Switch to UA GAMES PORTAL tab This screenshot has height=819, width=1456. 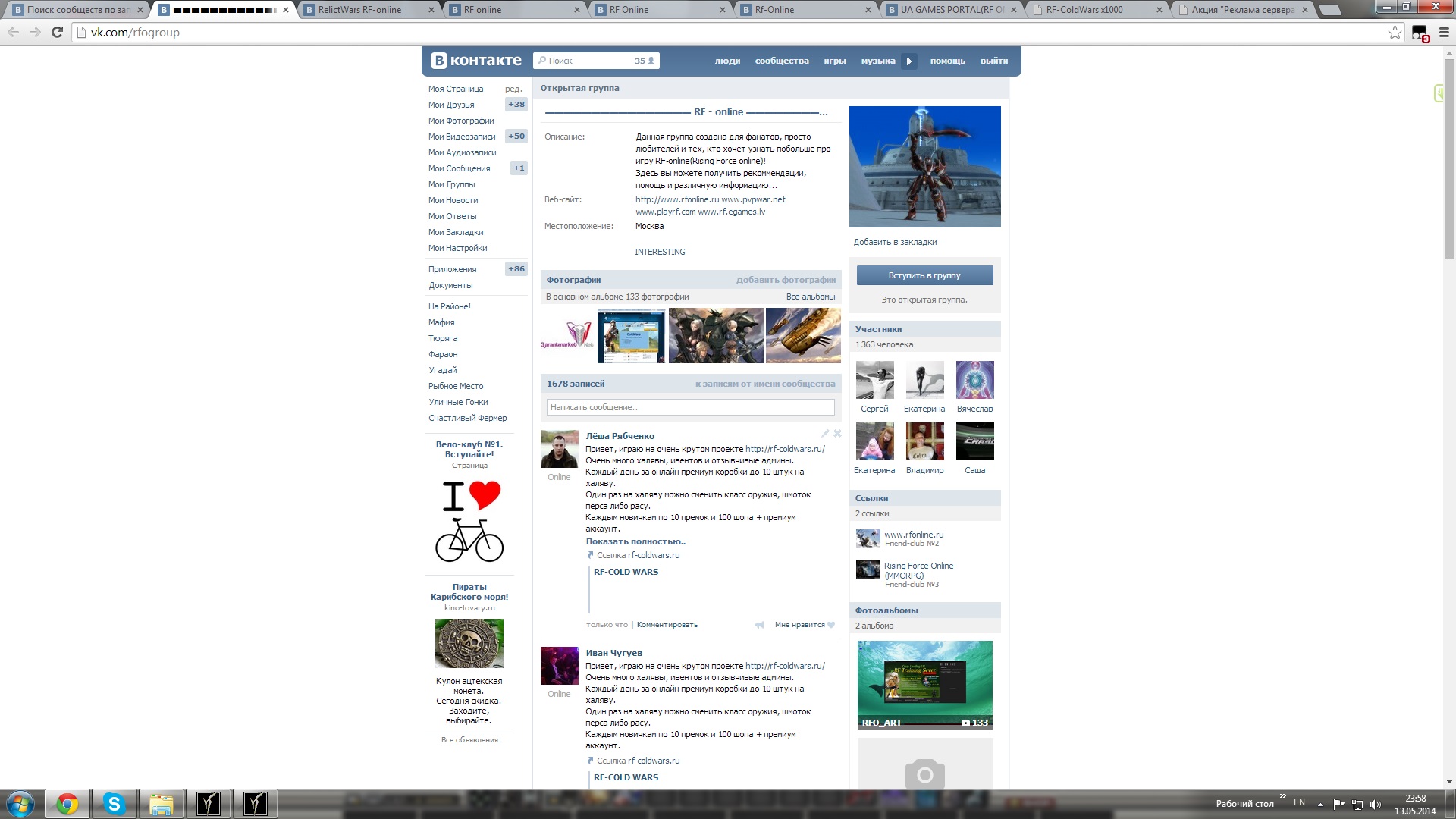pyautogui.click(x=952, y=10)
